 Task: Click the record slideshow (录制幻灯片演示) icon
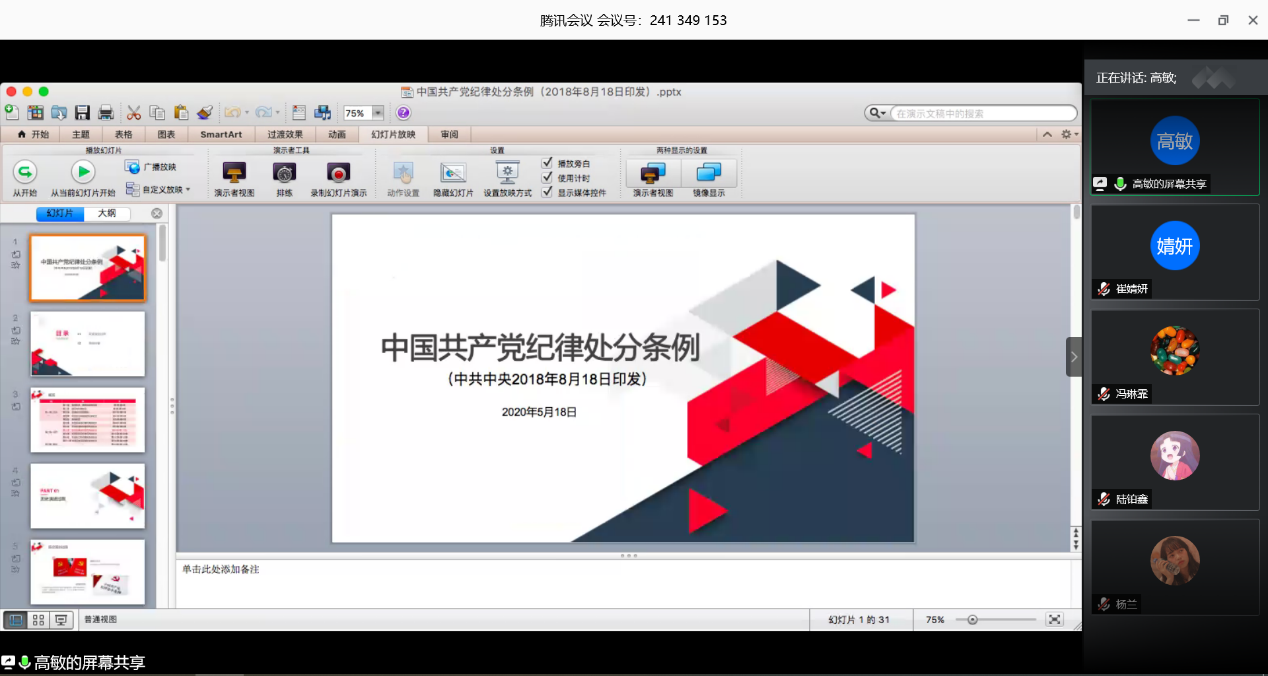338,172
